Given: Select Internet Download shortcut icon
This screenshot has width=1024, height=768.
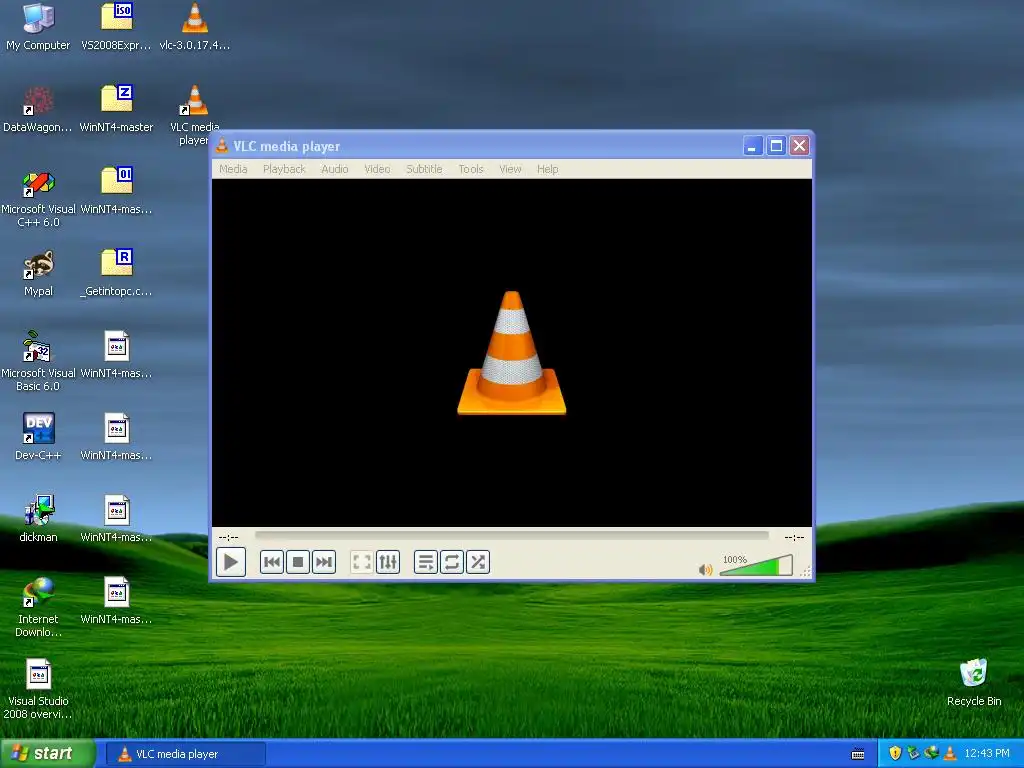Looking at the screenshot, I should click(x=38, y=607).
